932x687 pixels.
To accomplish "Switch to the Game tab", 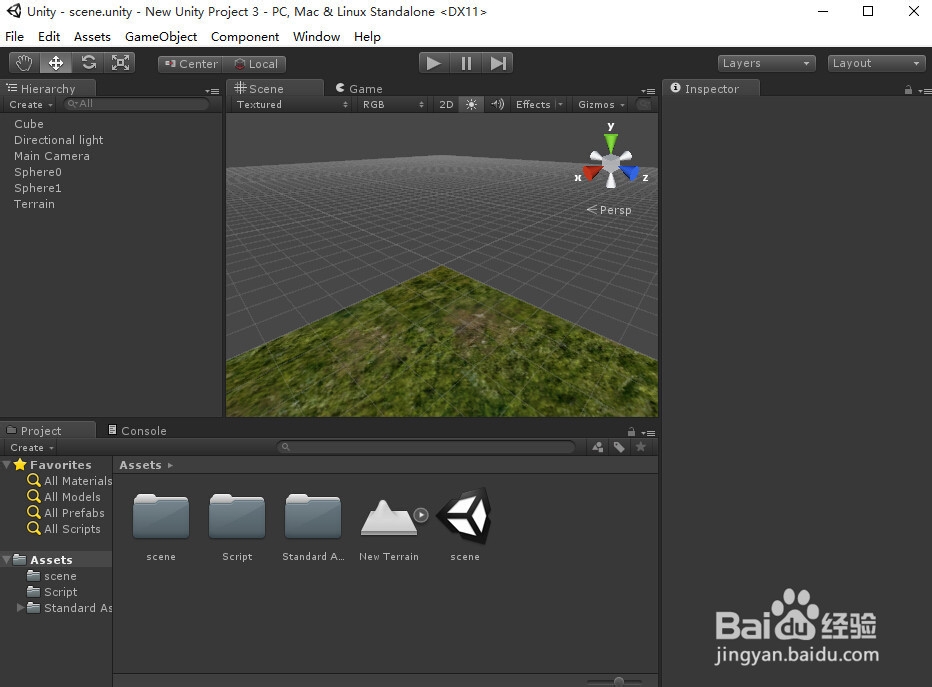I will (x=359, y=89).
